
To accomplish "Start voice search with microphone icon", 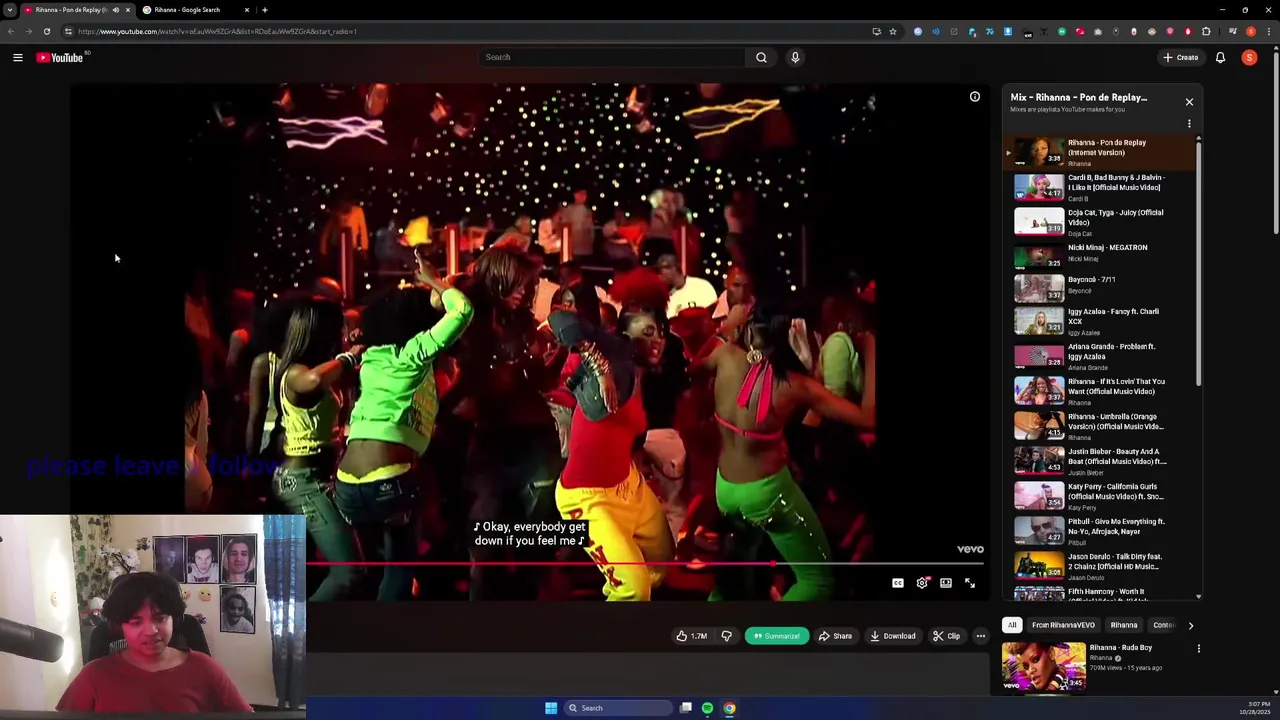I will pyautogui.click(x=795, y=57).
